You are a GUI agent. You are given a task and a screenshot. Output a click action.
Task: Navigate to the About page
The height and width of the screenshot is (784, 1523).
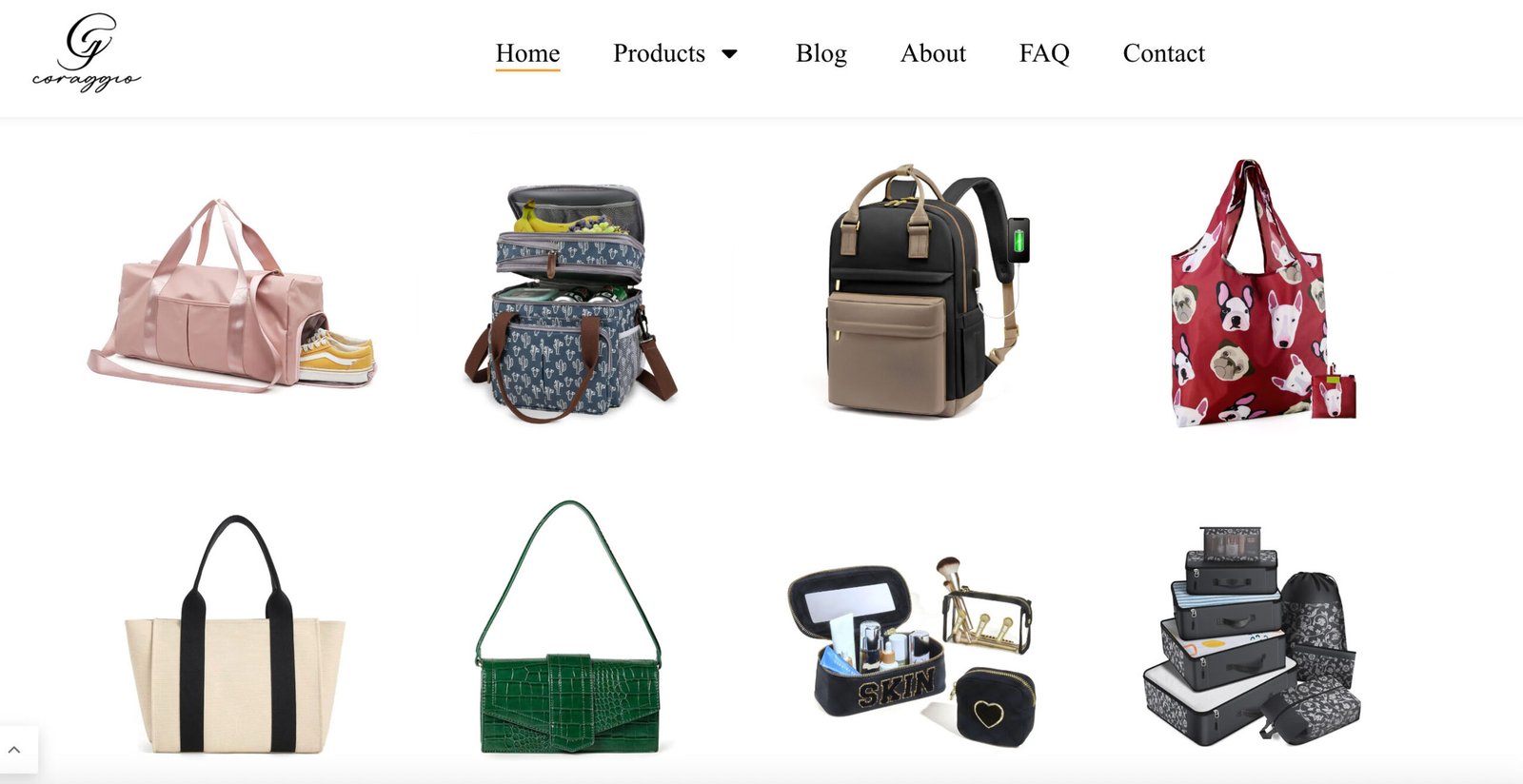tap(933, 53)
